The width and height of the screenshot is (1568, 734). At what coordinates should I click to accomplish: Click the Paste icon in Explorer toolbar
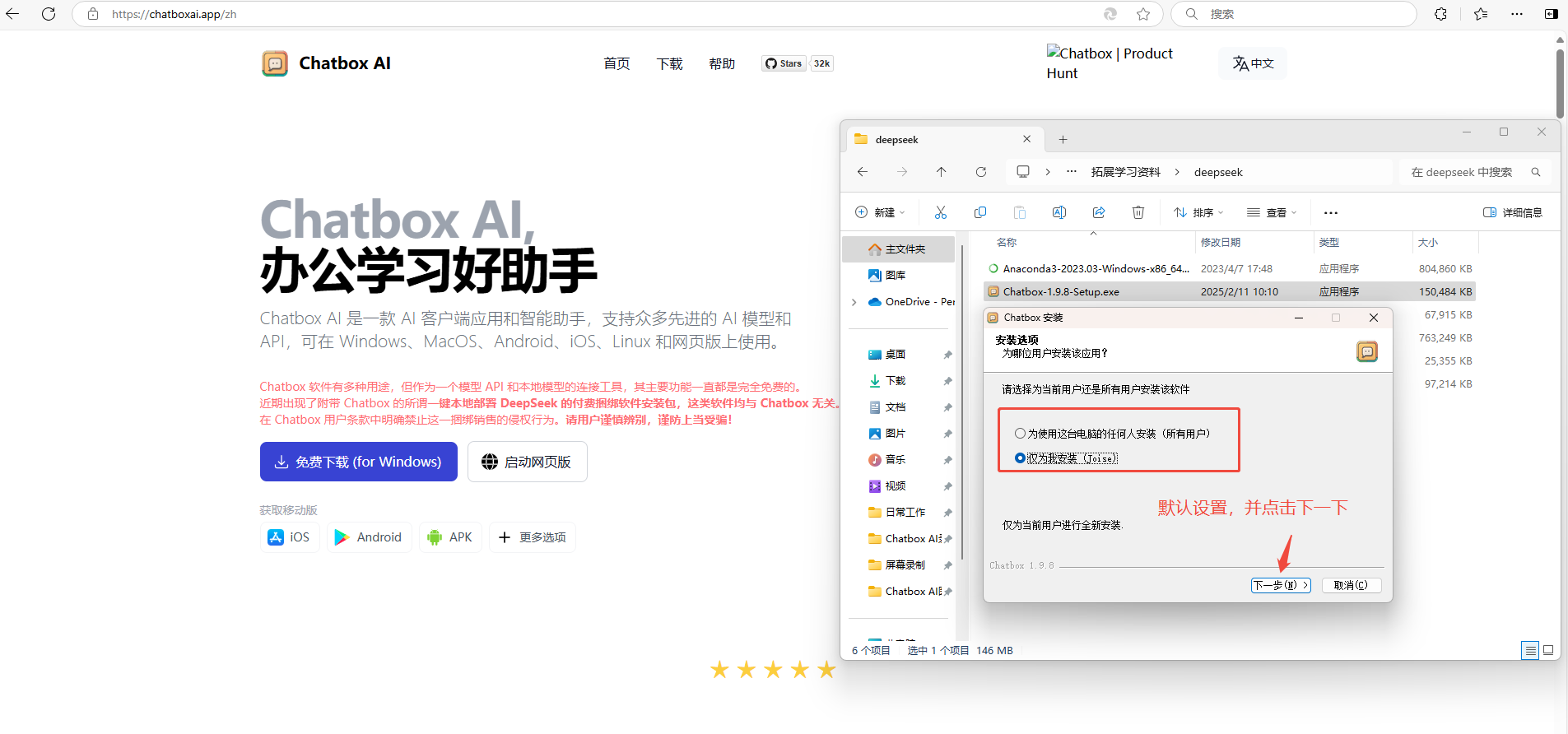[1020, 212]
